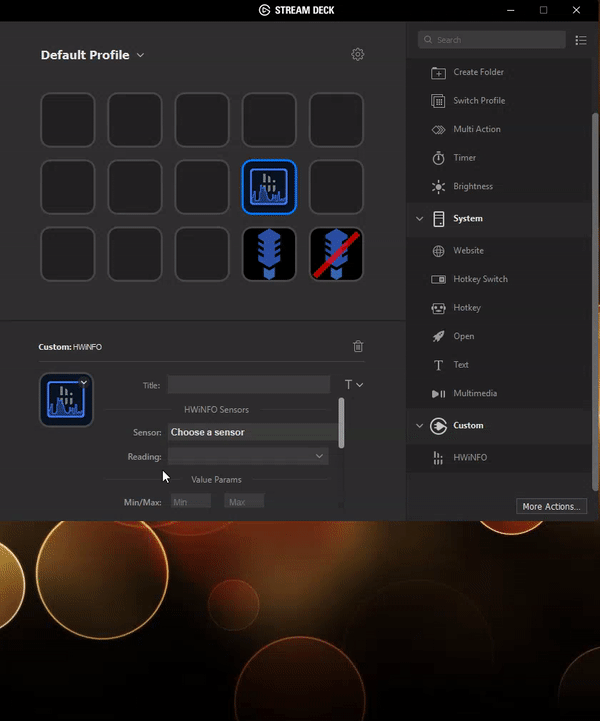The height and width of the screenshot is (721, 600).
Task: Select the HWiNFO graph key on the grid
Action: coord(269,187)
